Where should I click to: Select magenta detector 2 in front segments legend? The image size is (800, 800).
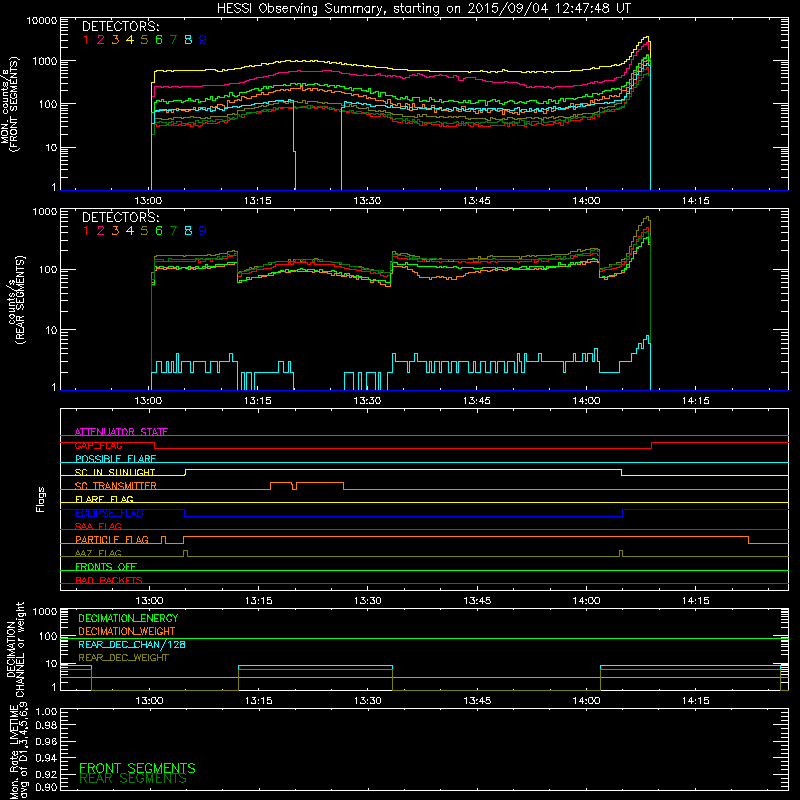point(101,40)
